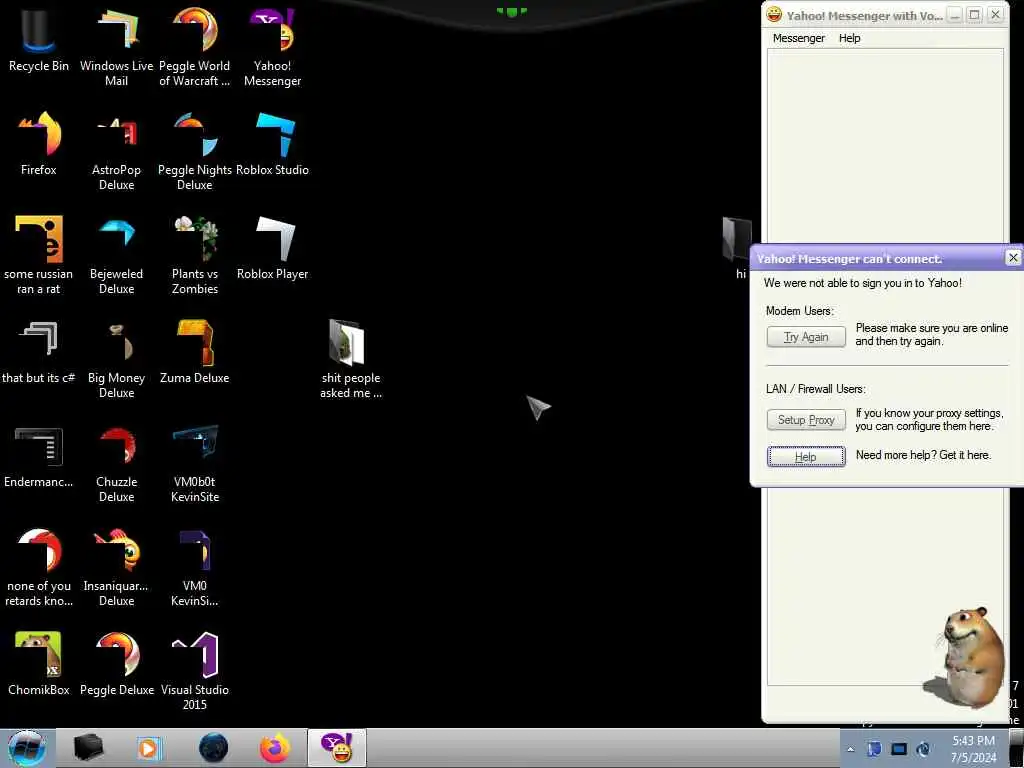Select Peggle World of Warcraft icon
The image size is (1024, 768).
click(x=195, y=46)
